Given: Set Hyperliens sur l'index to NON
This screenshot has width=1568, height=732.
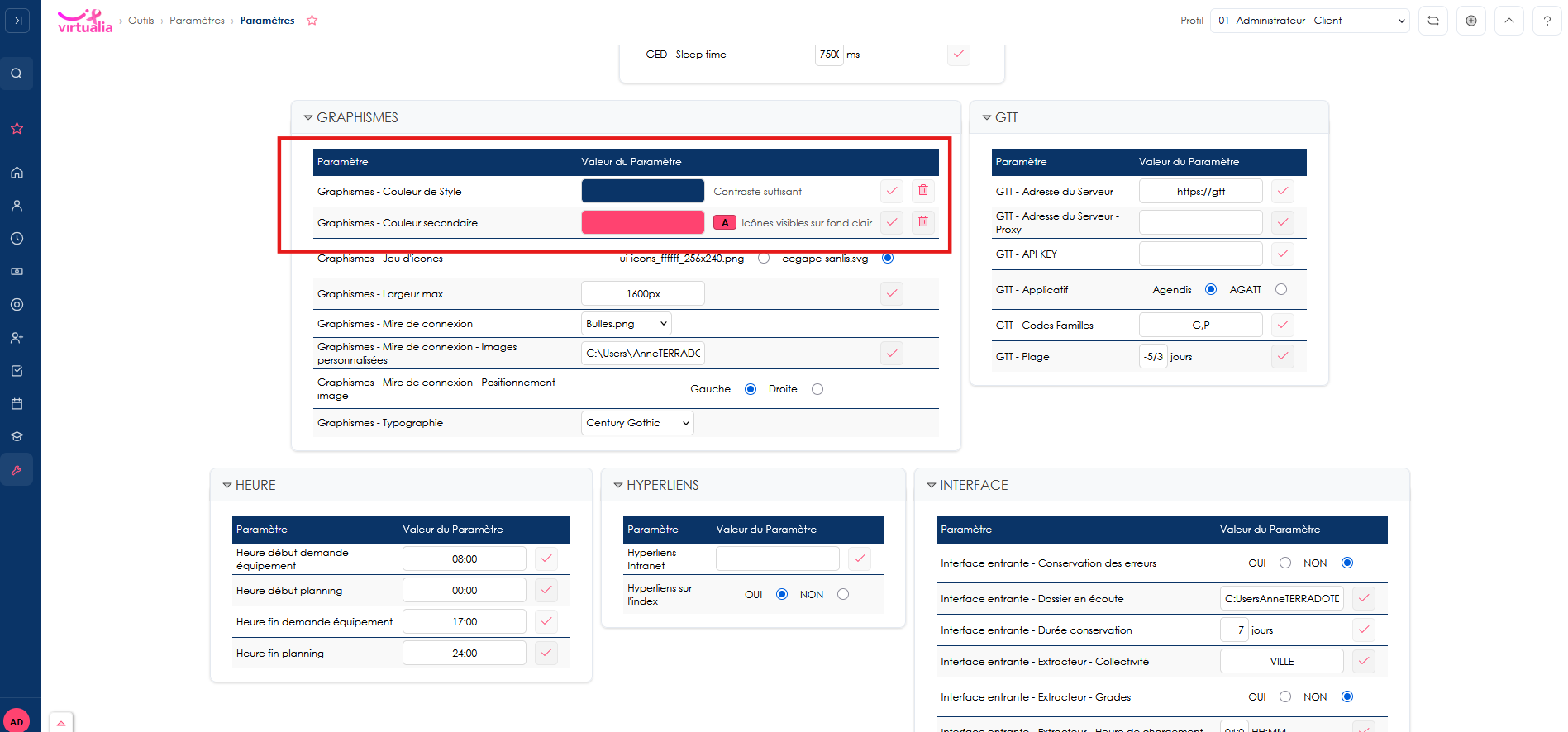Looking at the screenshot, I should (843, 594).
